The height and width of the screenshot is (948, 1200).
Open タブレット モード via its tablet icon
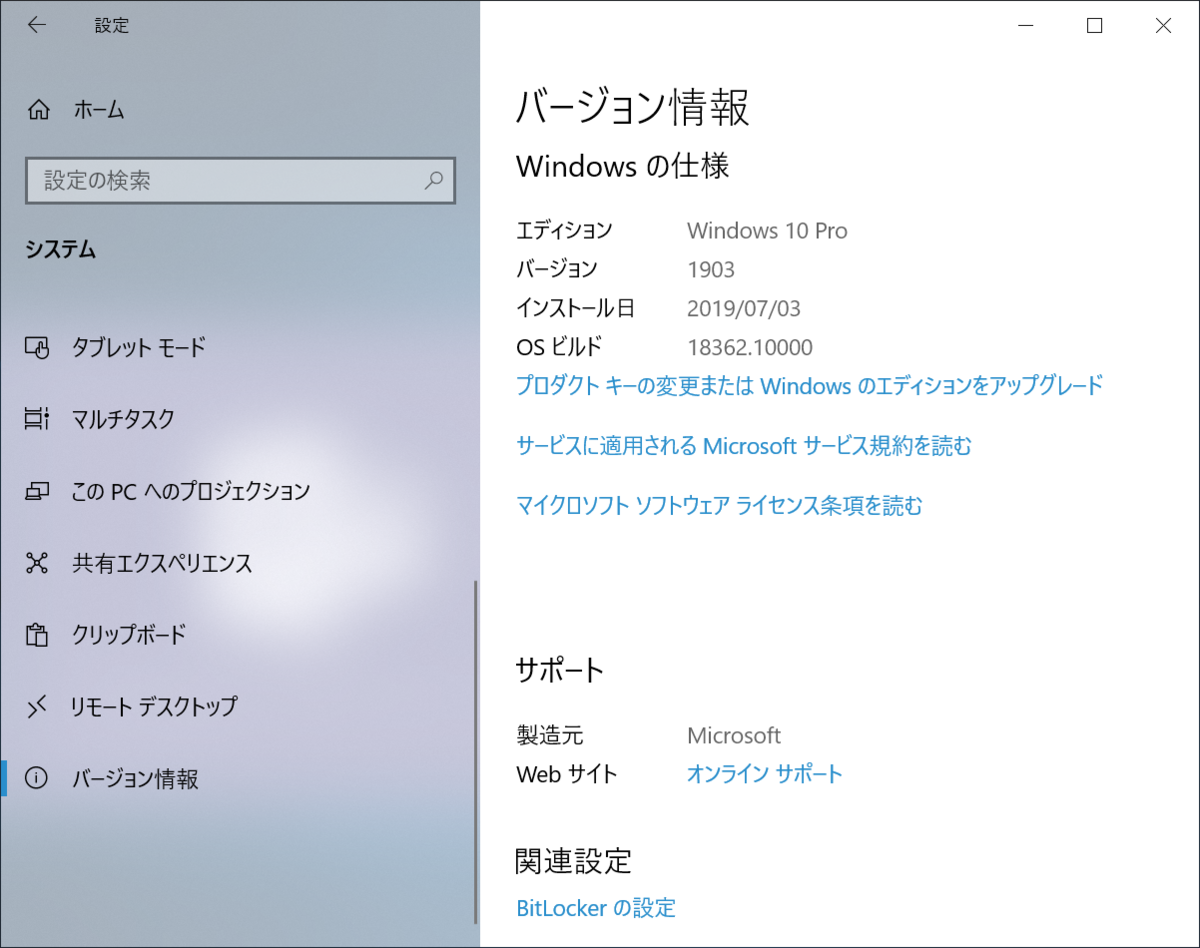click(x=38, y=348)
